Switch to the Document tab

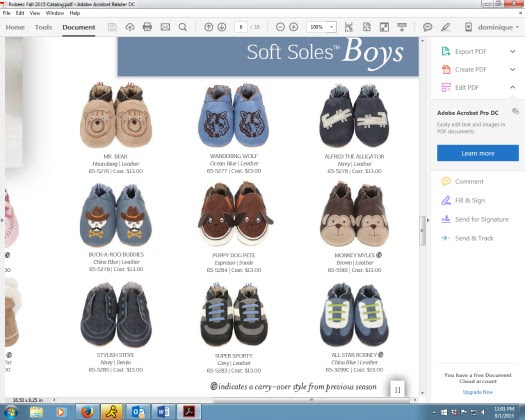(x=79, y=27)
